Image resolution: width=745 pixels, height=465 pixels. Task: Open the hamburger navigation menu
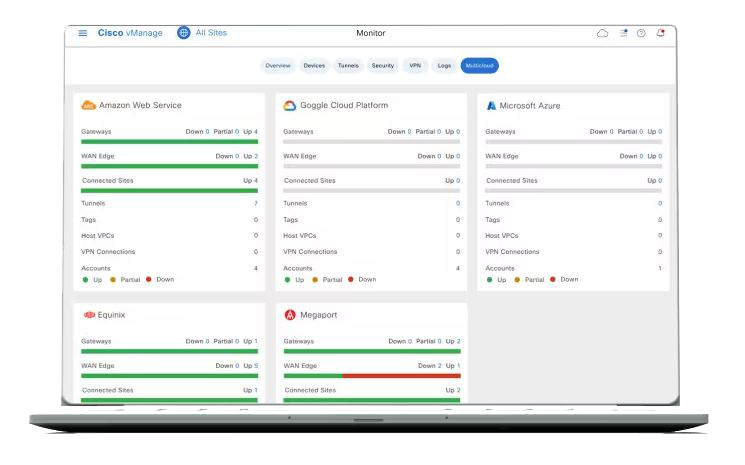83,33
